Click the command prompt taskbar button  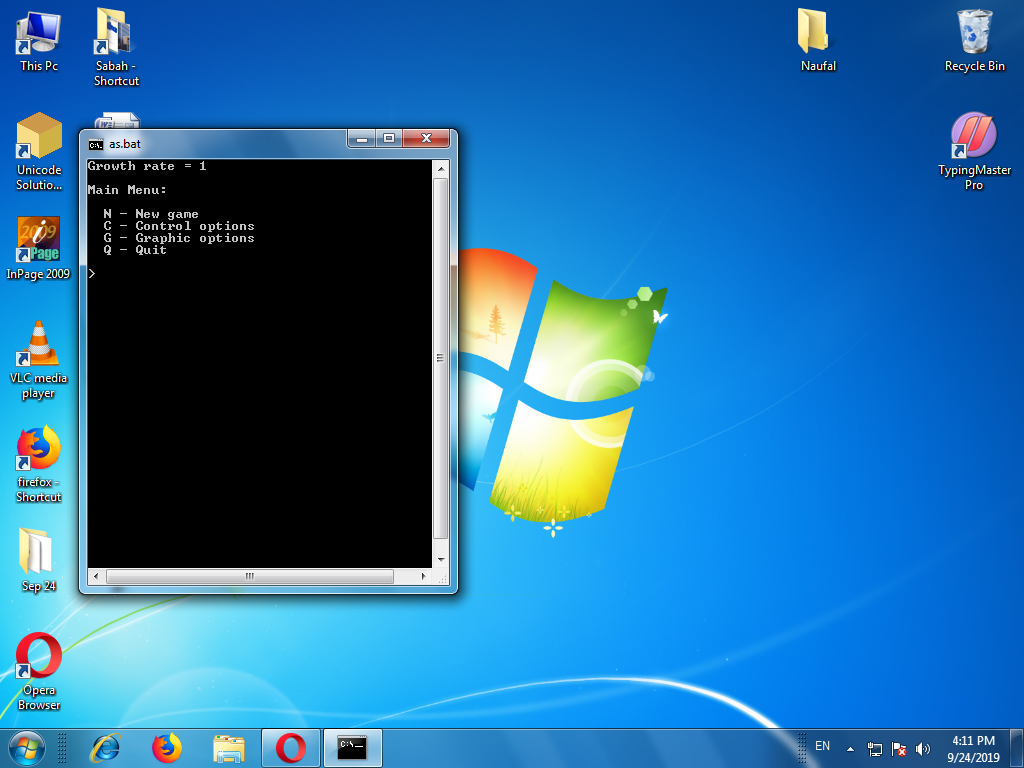(x=353, y=748)
